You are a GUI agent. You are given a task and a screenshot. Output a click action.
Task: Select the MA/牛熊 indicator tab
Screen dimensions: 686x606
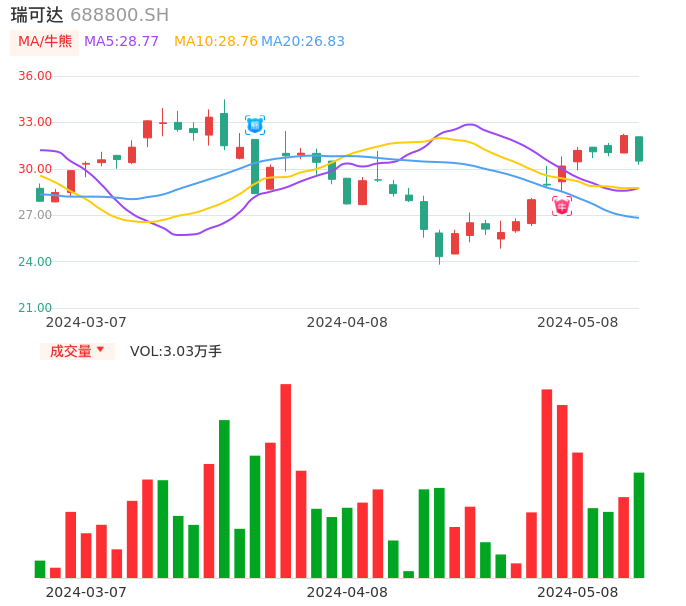tap(45, 42)
